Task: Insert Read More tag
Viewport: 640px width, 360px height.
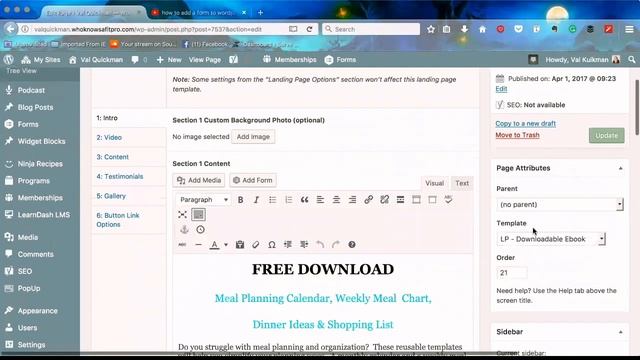Action: tap(400, 200)
